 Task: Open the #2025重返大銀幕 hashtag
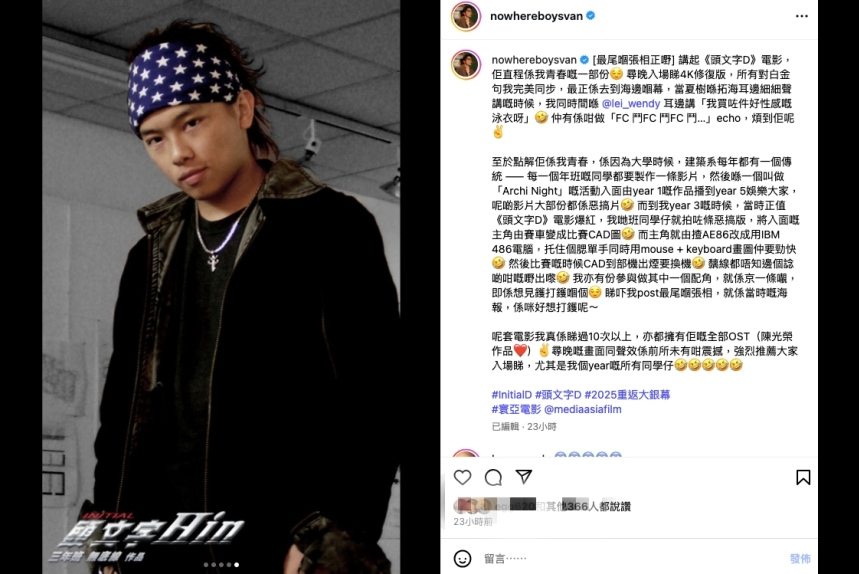click(x=627, y=394)
